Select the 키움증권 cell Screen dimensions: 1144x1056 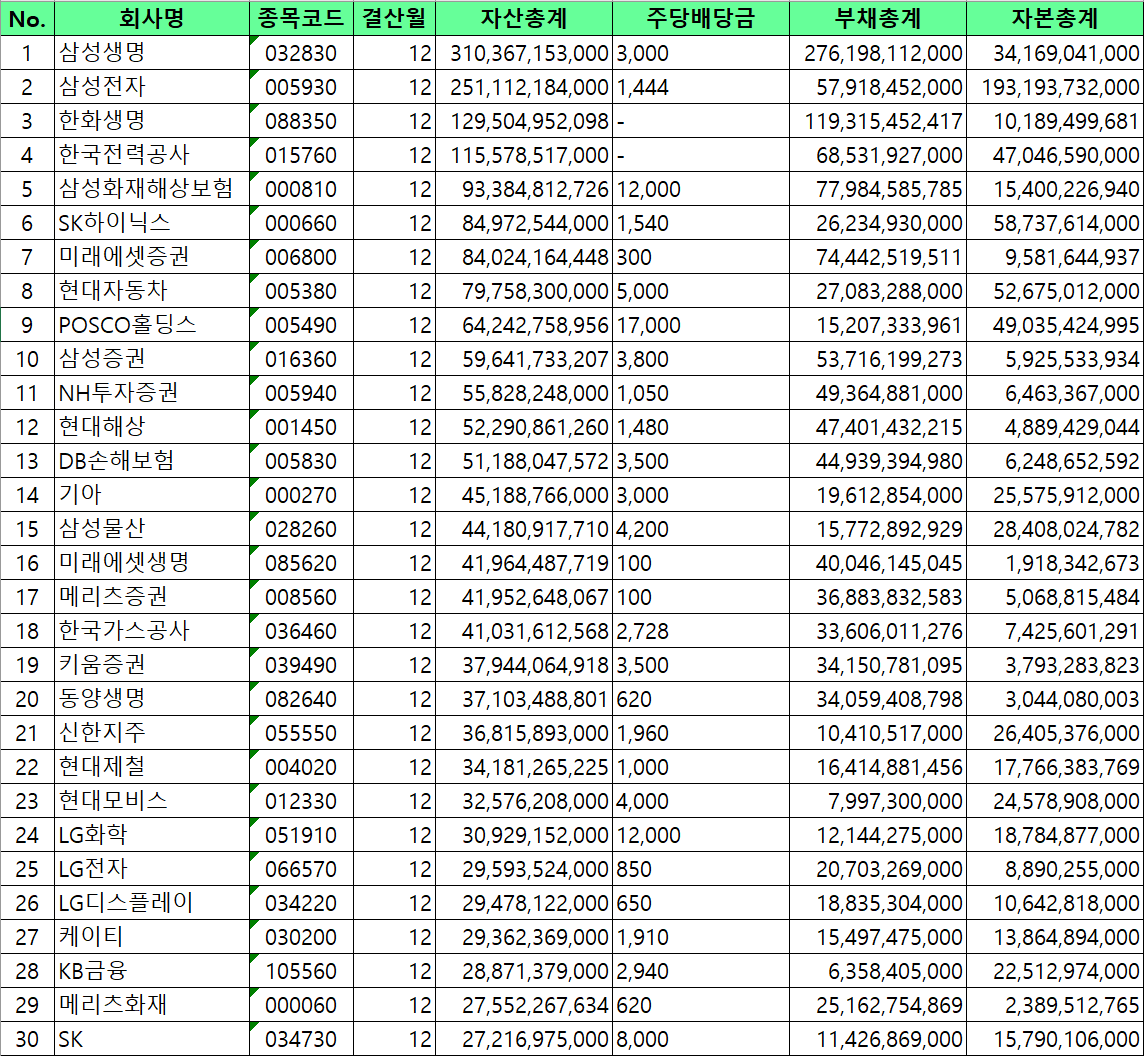152,665
